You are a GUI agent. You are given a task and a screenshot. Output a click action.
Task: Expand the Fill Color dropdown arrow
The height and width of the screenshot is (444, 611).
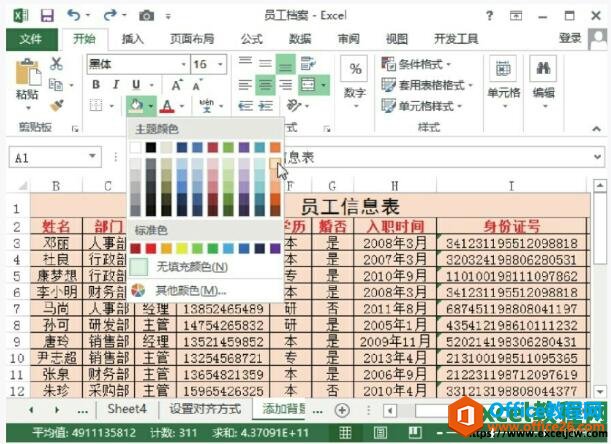tap(151, 106)
